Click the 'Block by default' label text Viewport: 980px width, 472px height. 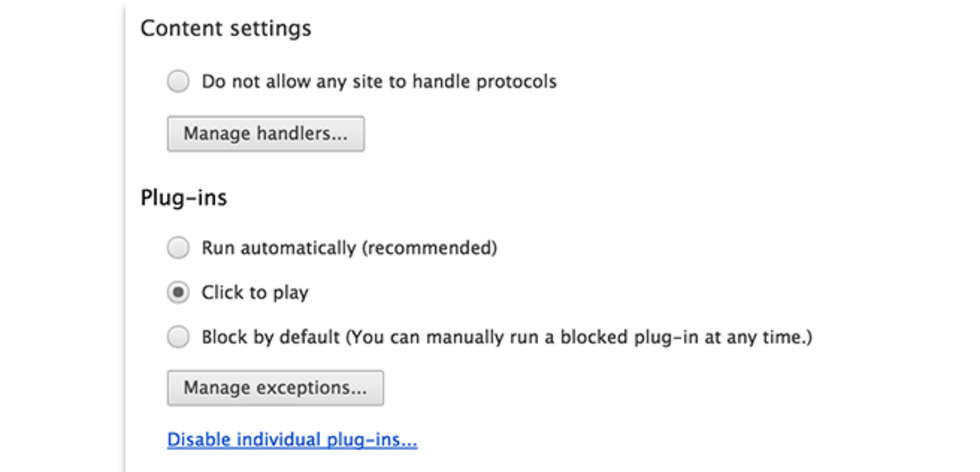tap(271, 338)
